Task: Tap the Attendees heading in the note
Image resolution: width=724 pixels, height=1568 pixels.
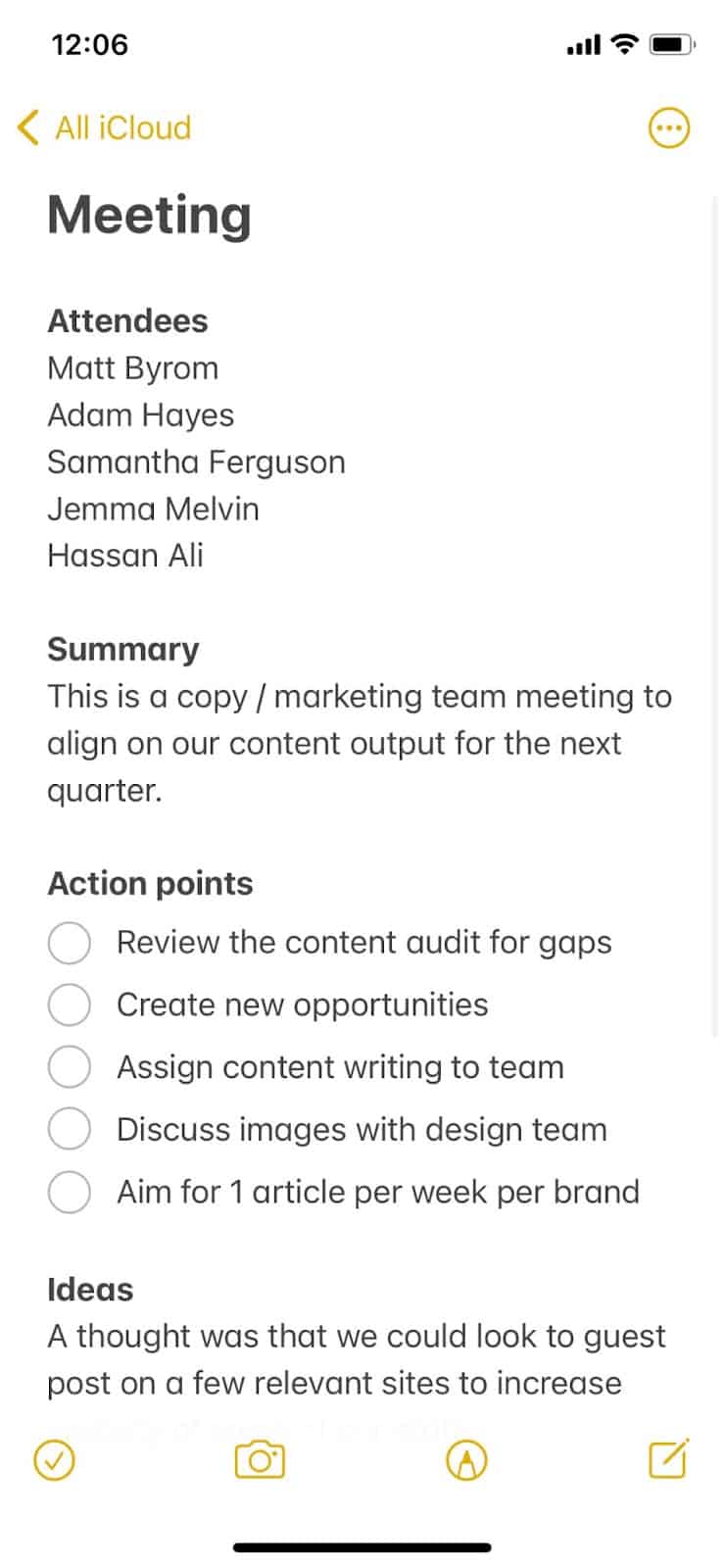Action: pos(127,320)
